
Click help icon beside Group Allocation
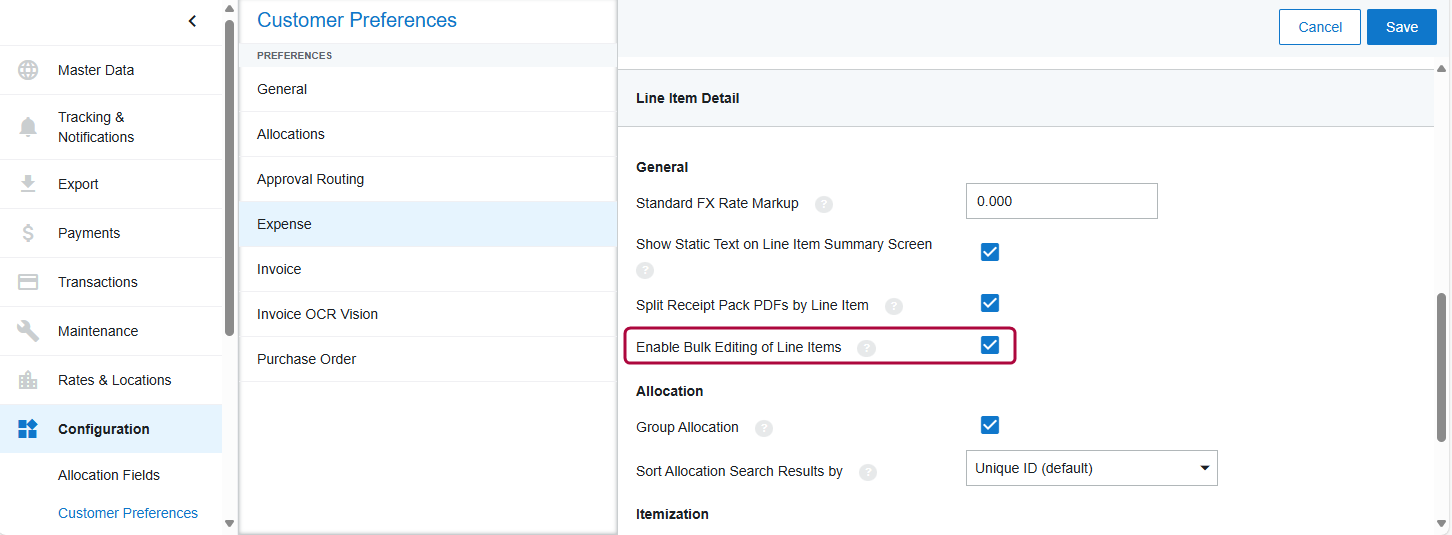tap(764, 428)
